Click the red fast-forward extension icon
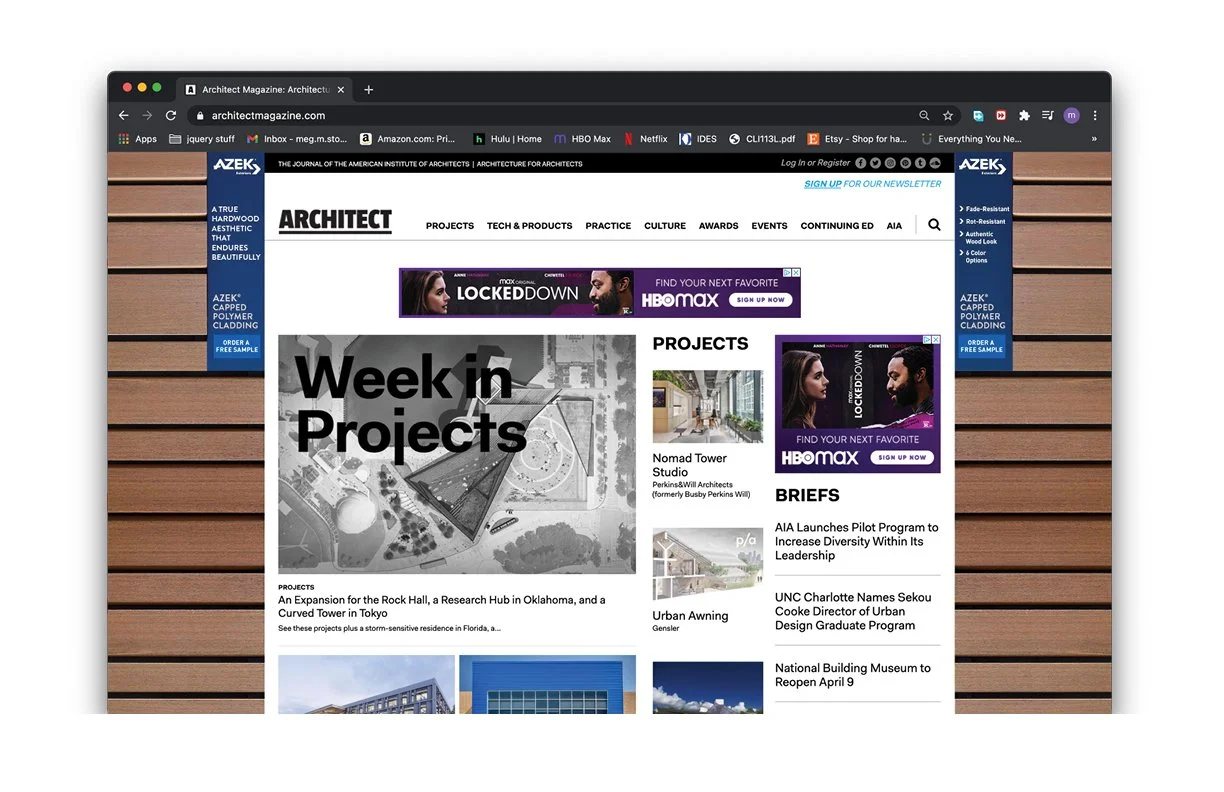The image size is (1224, 792). coord(1001,116)
